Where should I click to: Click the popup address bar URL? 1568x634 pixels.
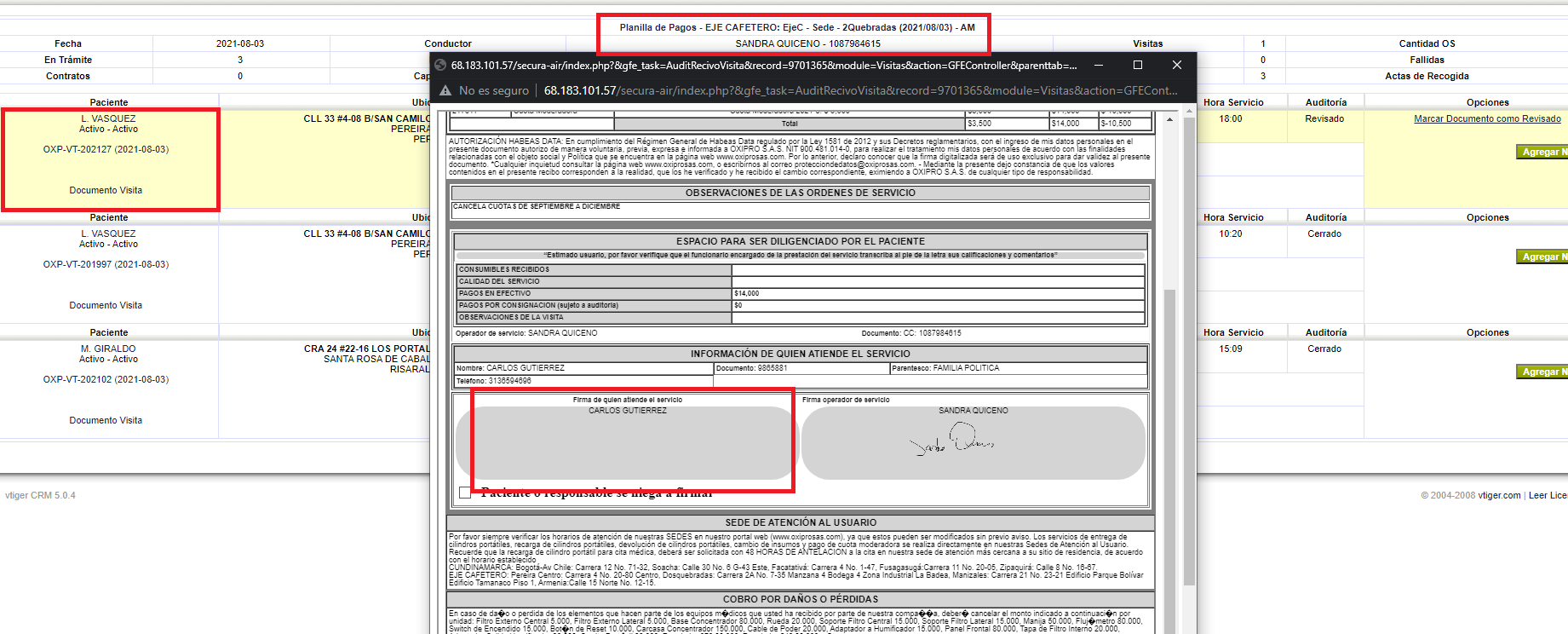click(x=860, y=90)
